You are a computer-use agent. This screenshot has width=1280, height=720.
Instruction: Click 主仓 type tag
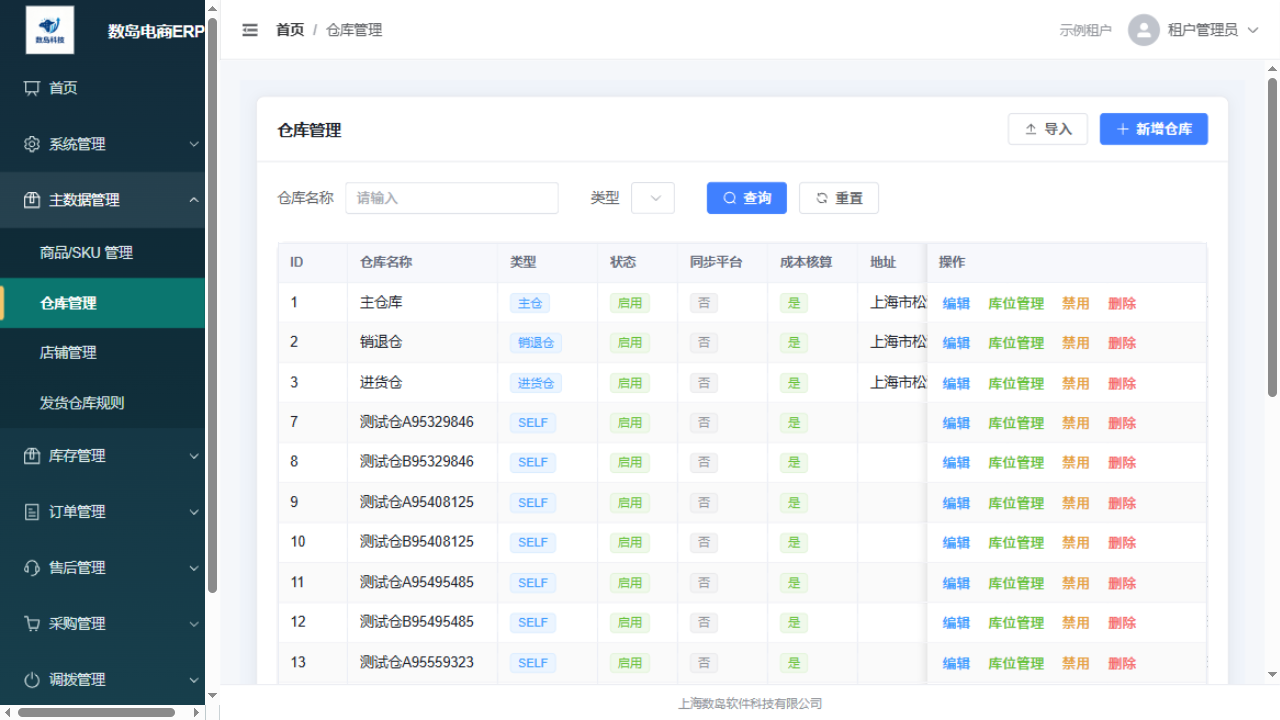point(530,303)
